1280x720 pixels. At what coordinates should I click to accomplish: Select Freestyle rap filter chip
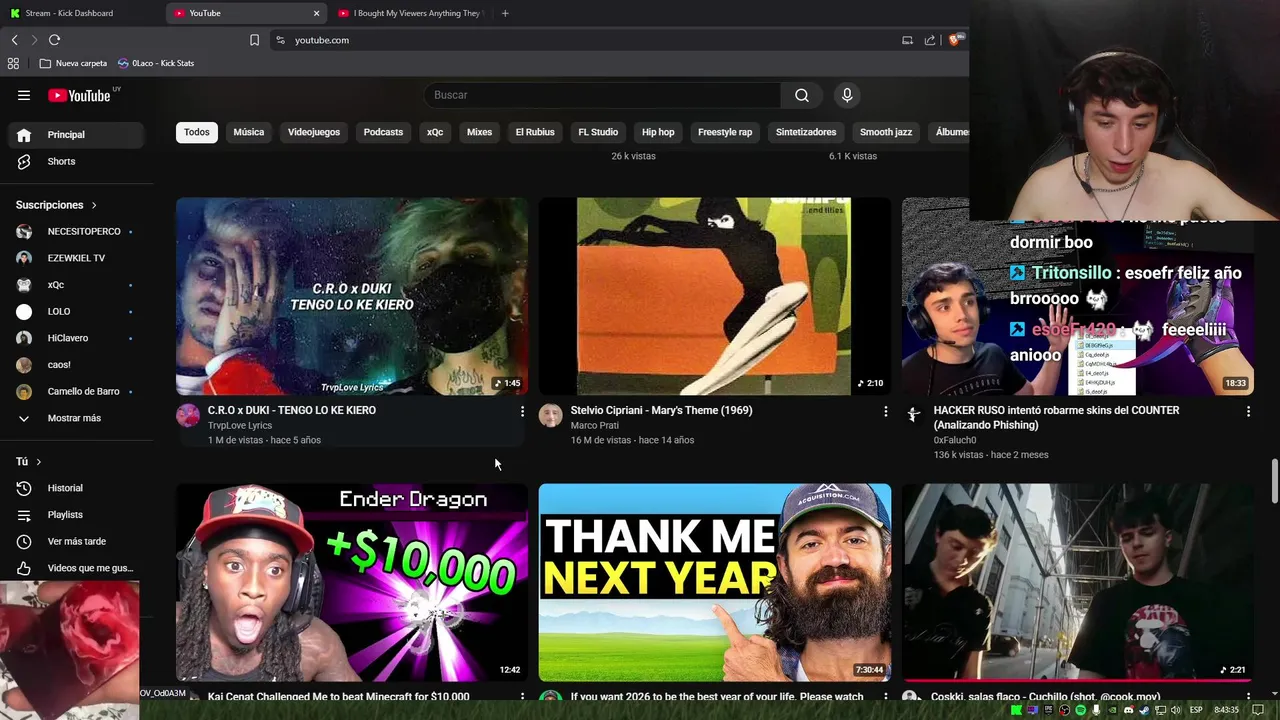click(x=725, y=132)
